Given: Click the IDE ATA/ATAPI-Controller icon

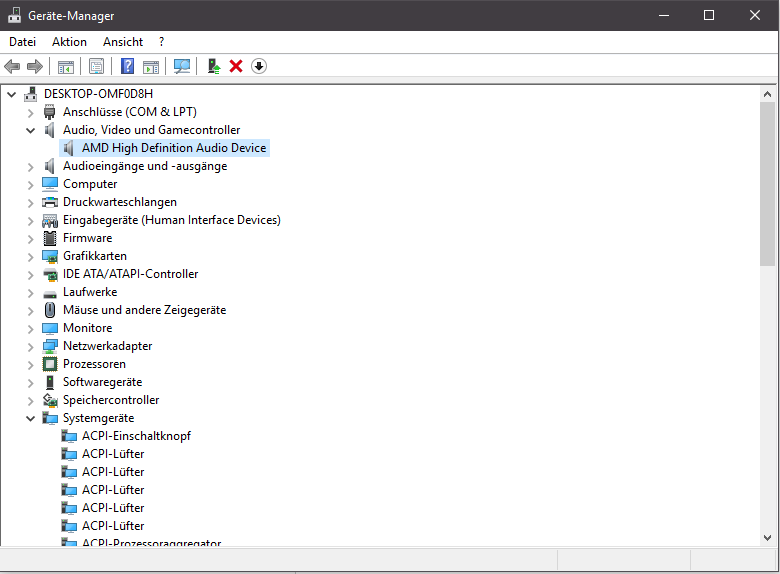Looking at the screenshot, I should [50, 274].
